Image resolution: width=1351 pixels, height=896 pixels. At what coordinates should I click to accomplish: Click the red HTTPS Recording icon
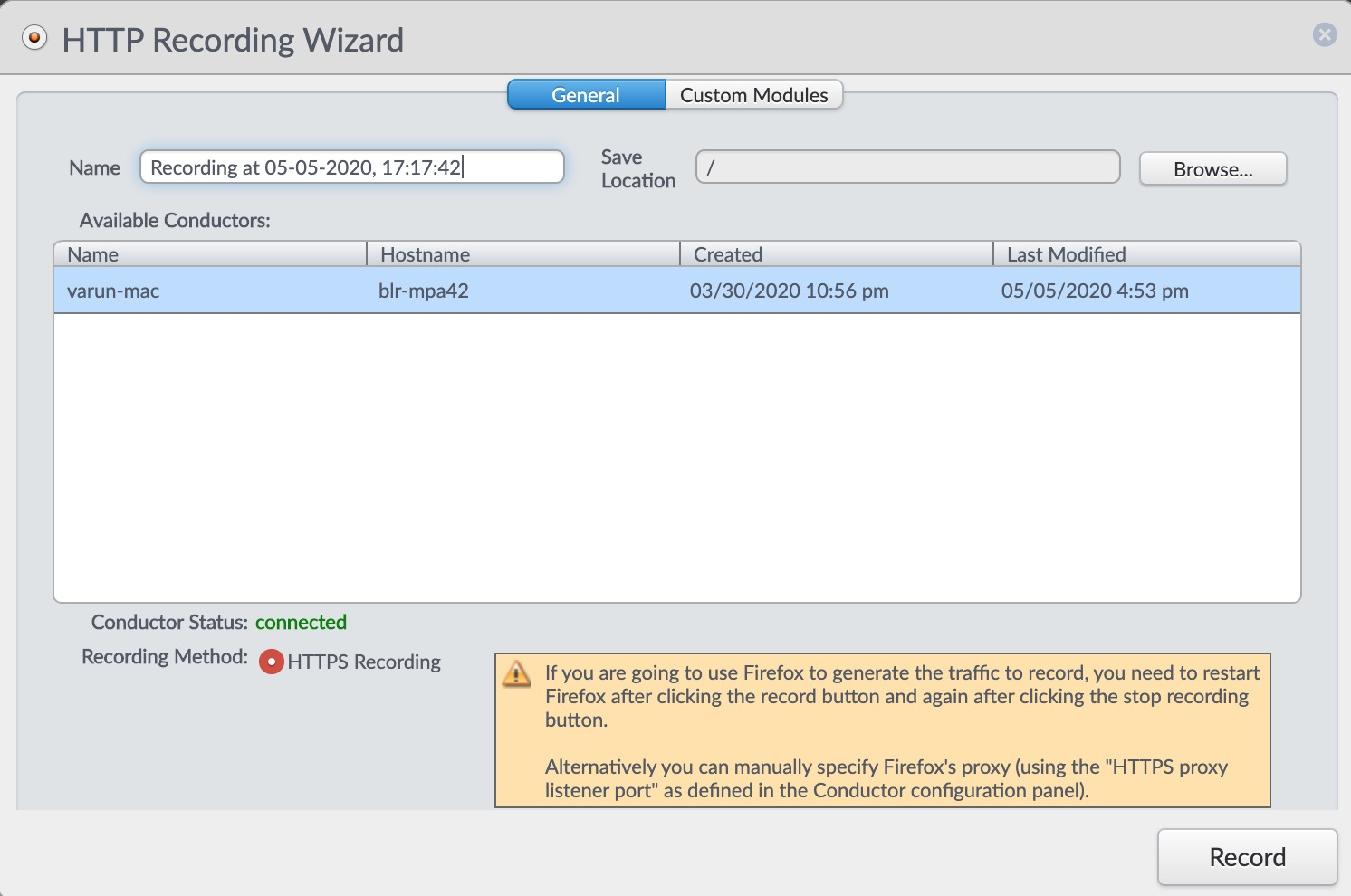272,662
